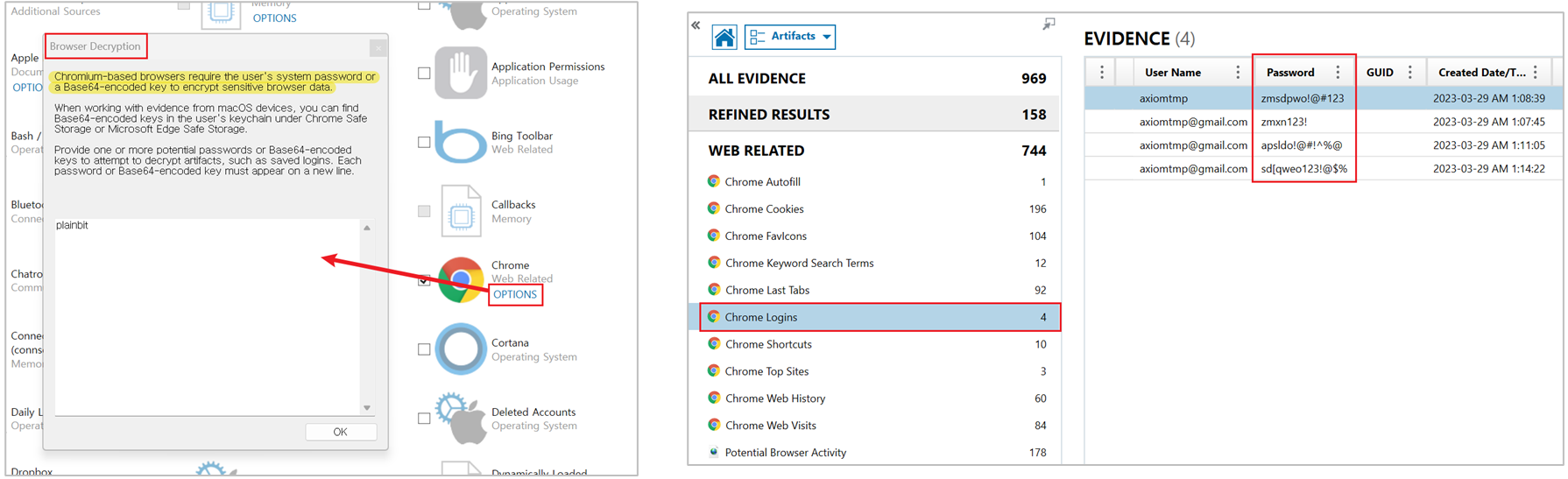Image resolution: width=1568 pixels, height=479 pixels.
Task: Open Chrome Keyword Search Terms
Action: 876,263
